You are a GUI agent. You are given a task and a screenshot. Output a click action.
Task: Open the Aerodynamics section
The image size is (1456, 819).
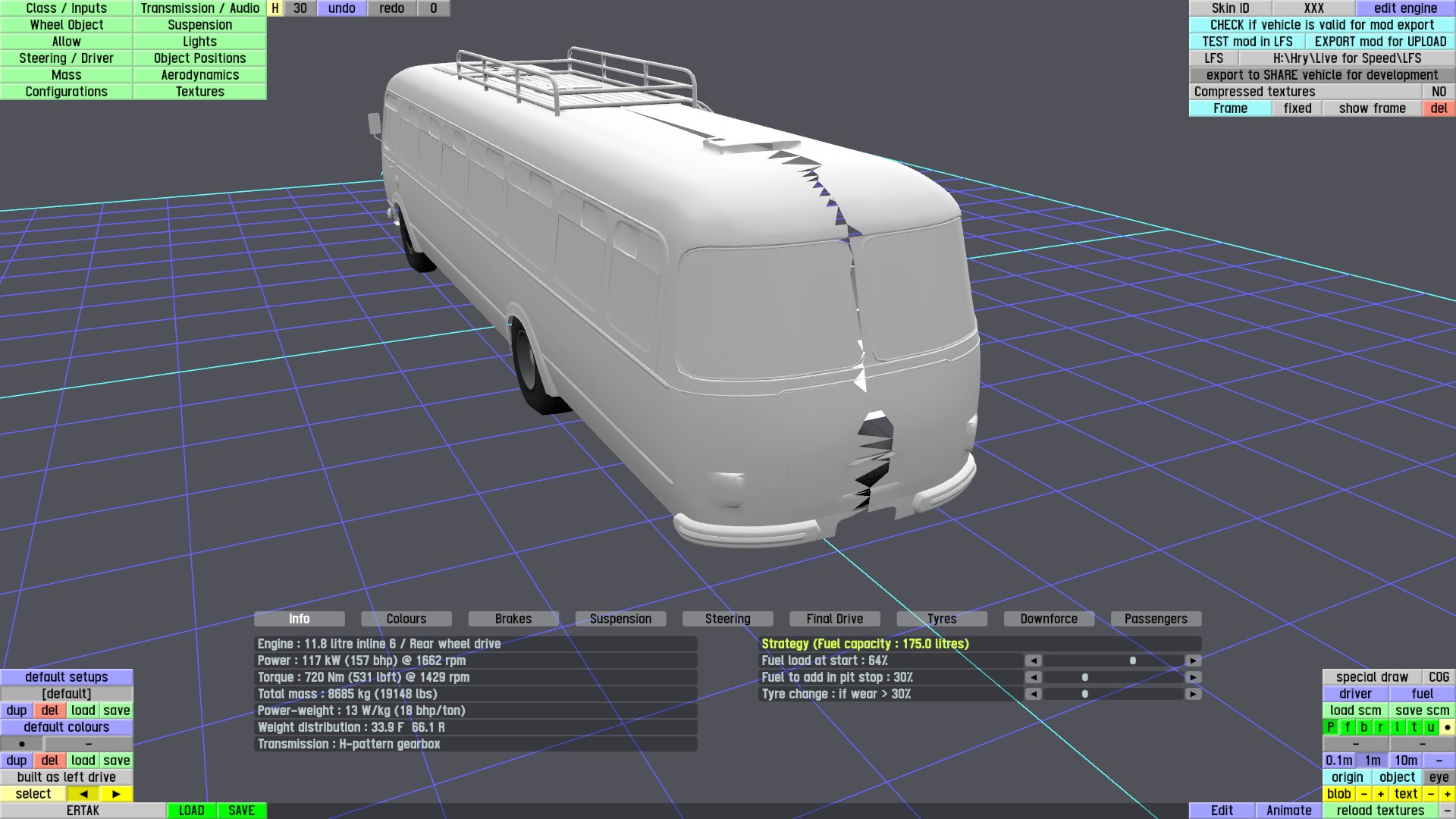coord(199,75)
